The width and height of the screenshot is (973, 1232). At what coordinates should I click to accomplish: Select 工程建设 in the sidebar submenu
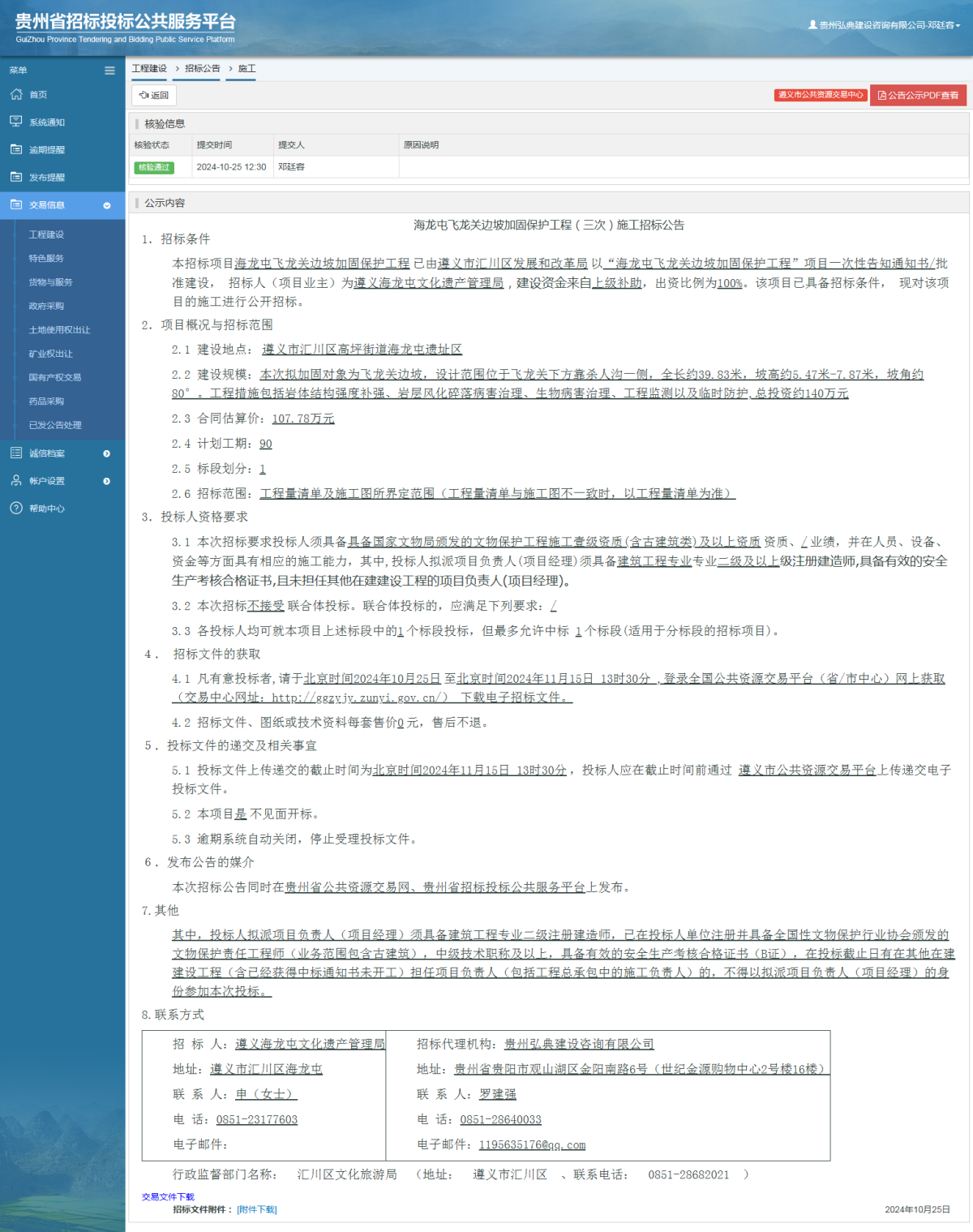(x=46, y=234)
